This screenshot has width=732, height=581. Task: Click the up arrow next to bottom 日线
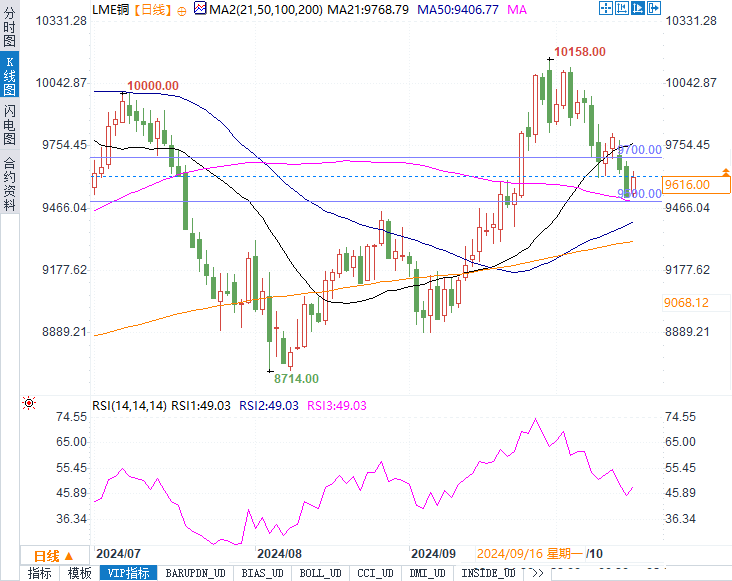pyautogui.click(x=69, y=555)
